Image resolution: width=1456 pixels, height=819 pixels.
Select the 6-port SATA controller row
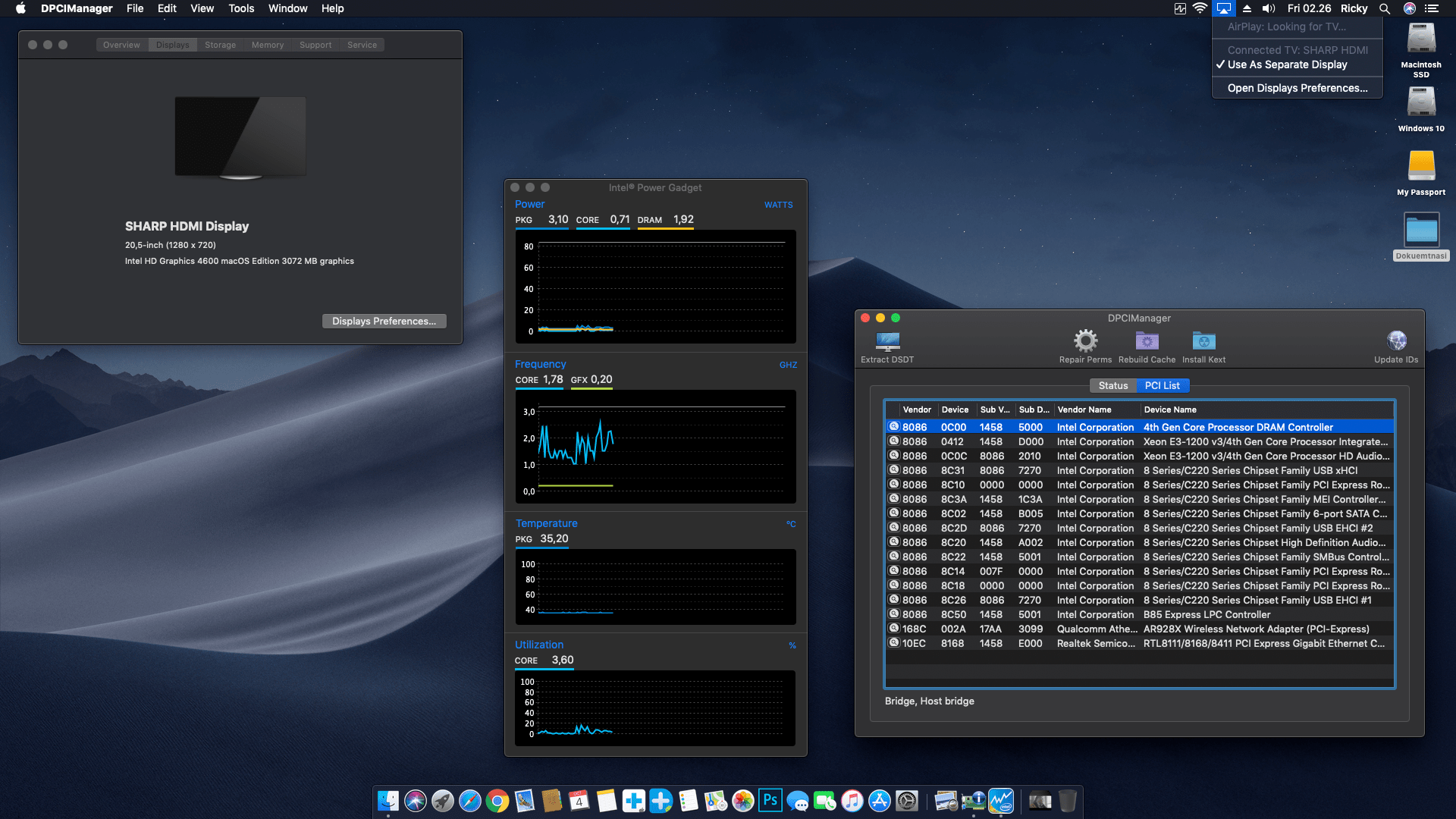(x=1140, y=513)
